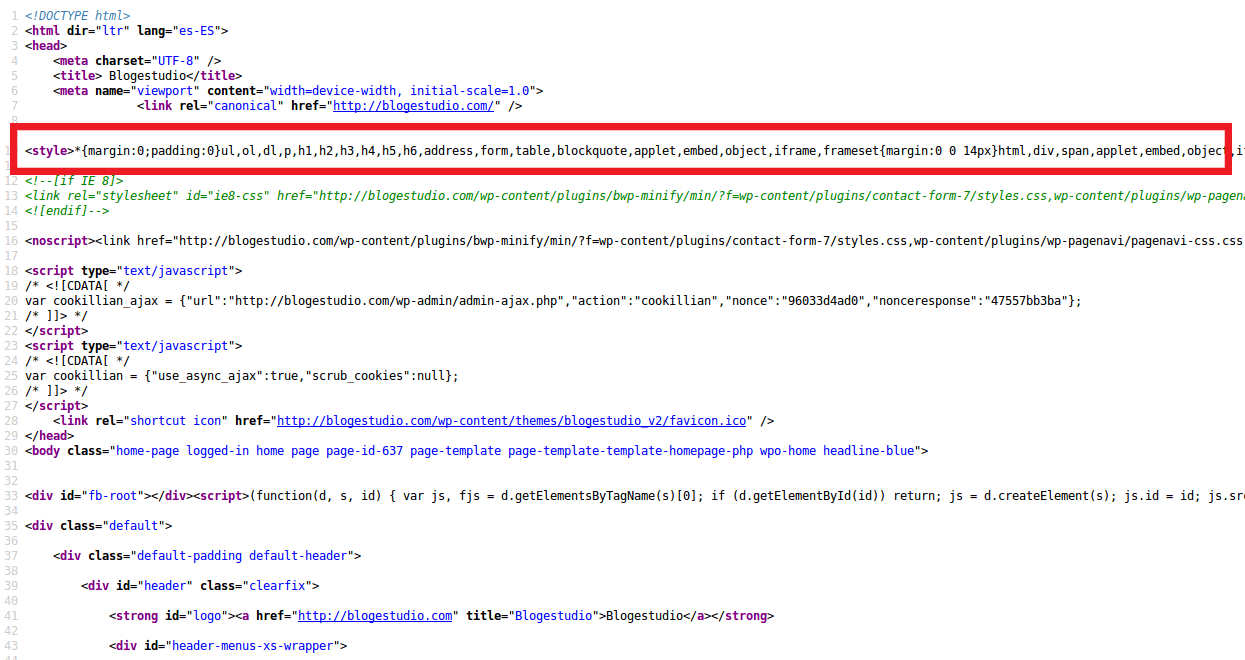Click the <![endif]--> line
This screenshot has width=1245, height=660.
pos(67,210)
